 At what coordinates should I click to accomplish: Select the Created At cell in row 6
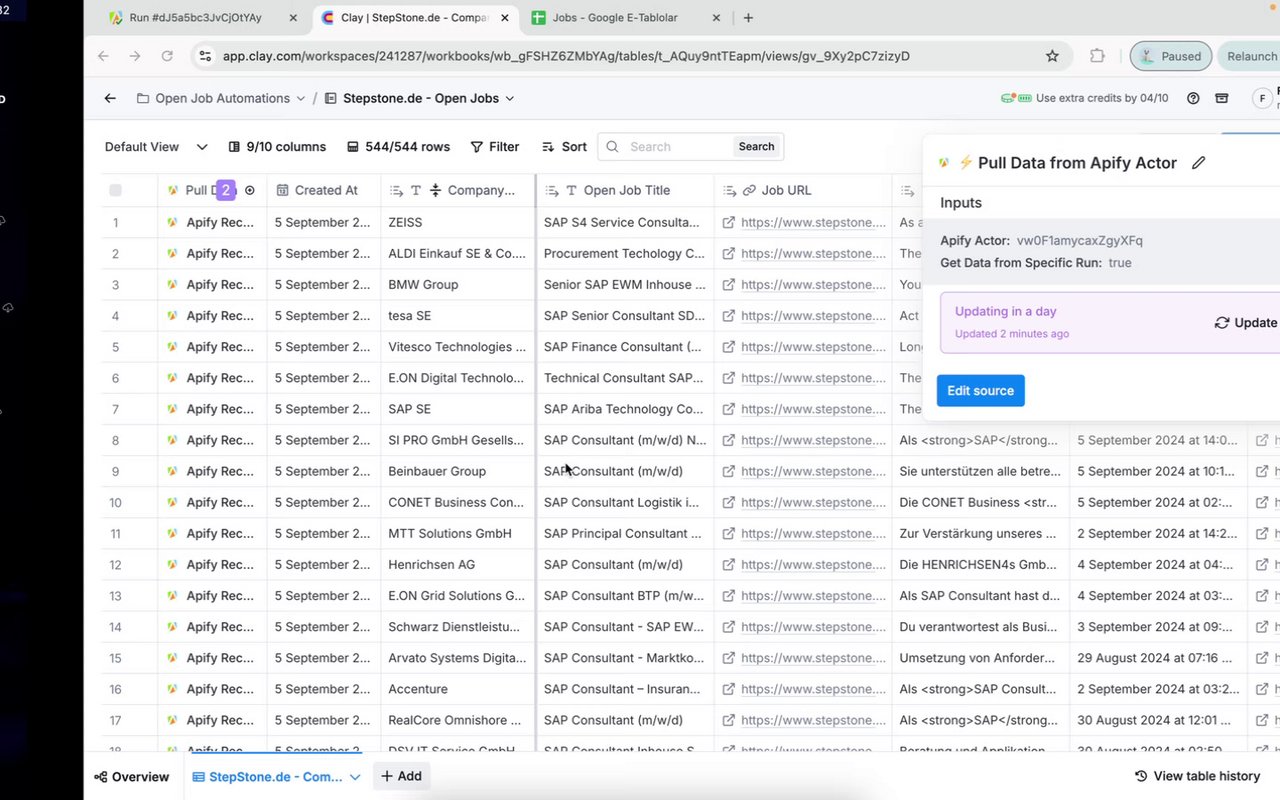[x=324, y=378]
